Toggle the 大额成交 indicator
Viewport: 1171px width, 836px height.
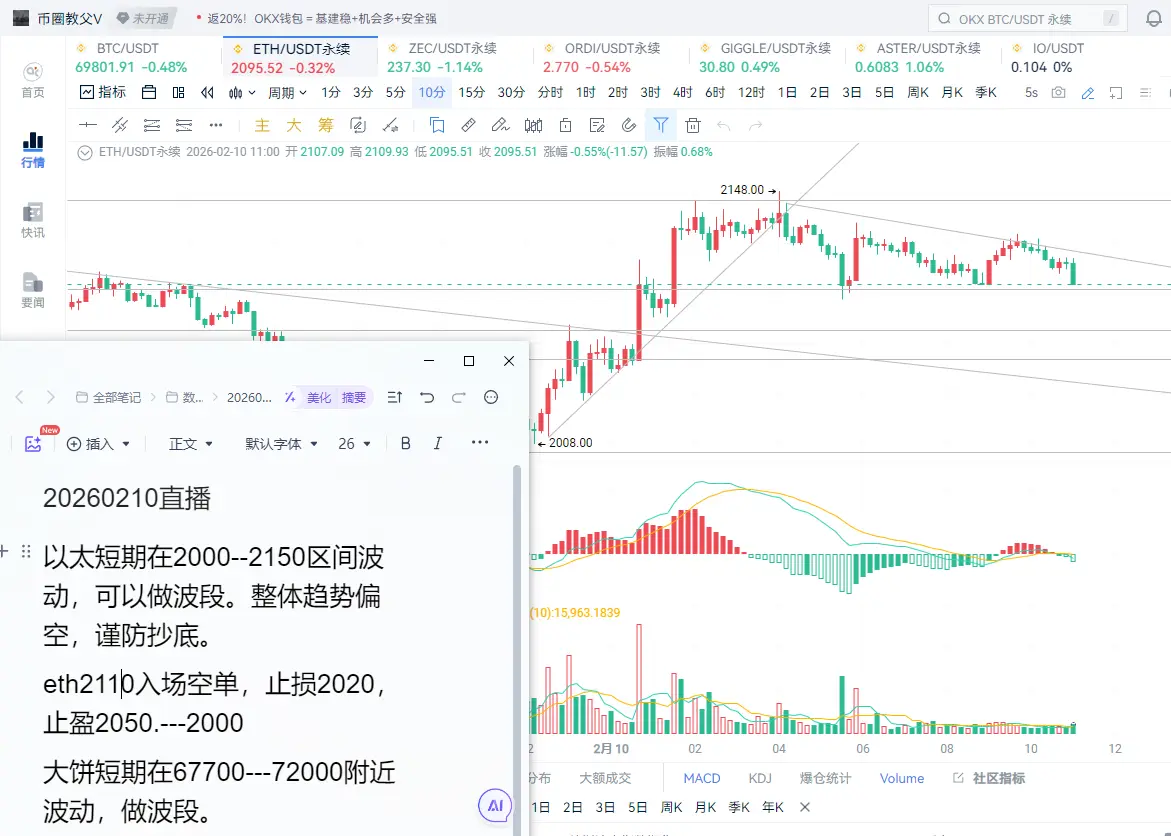click(605, 778)
